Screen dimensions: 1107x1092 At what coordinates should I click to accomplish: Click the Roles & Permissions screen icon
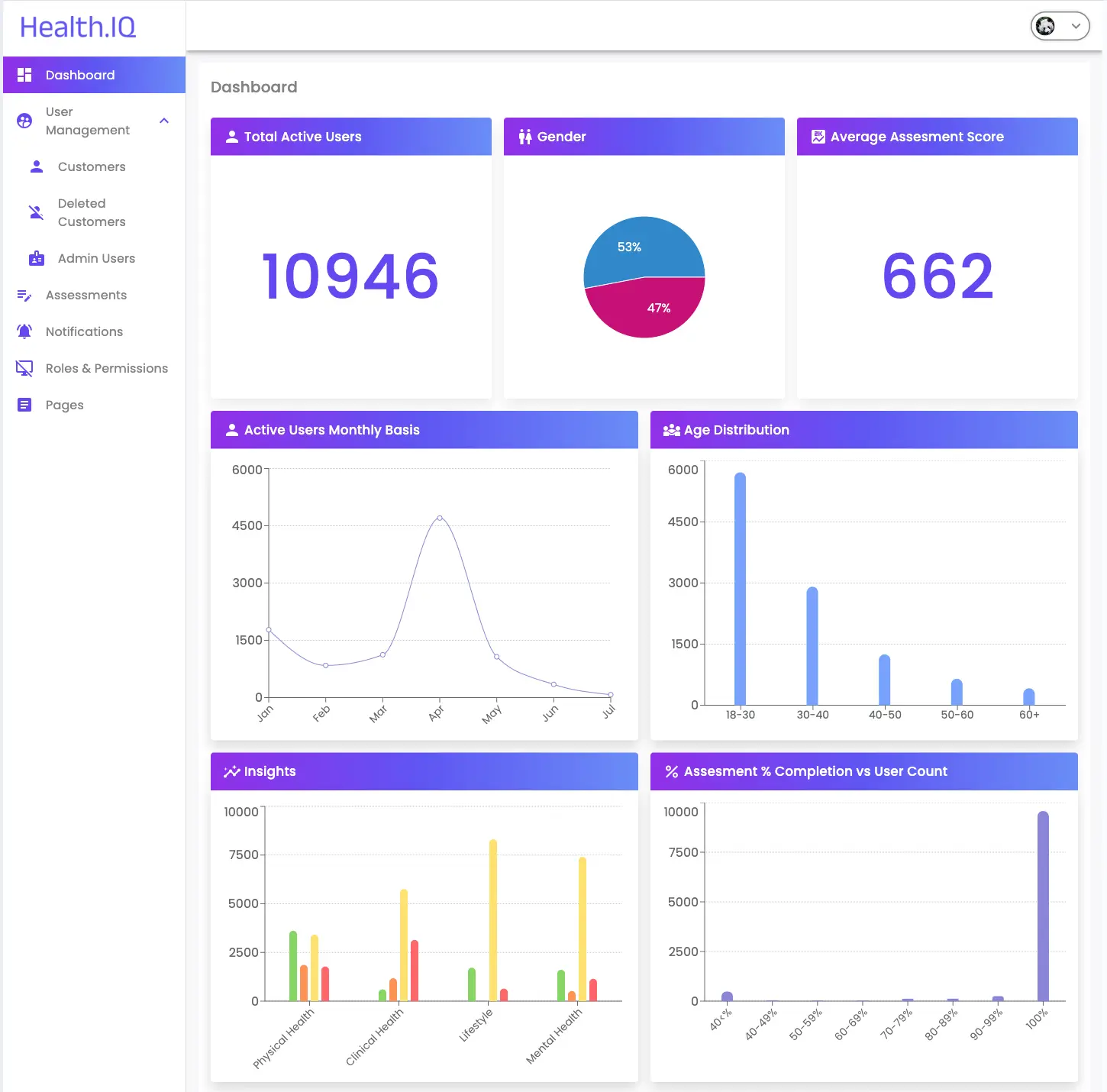(x=24, y=368)
